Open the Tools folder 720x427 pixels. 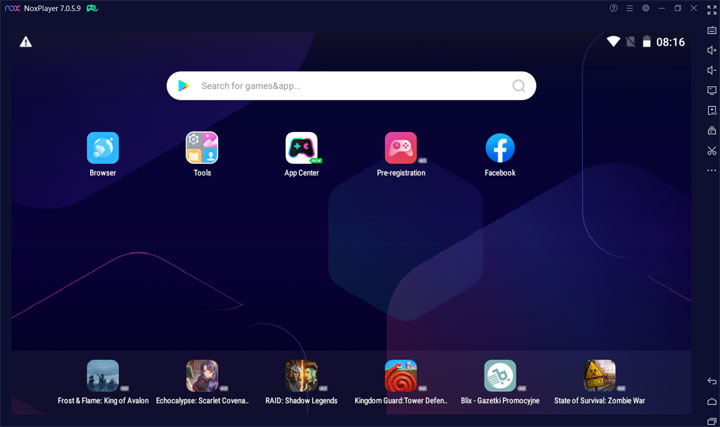pos(202,148)
